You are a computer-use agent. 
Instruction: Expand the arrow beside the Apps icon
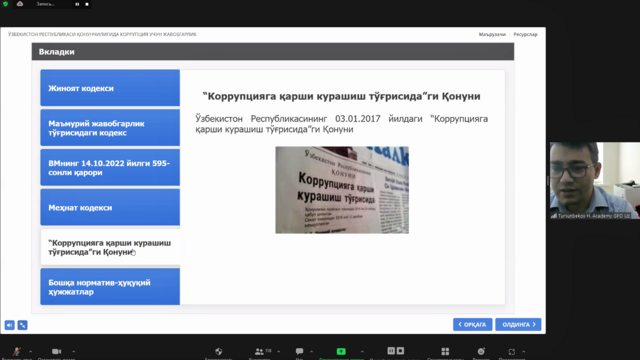point(524,351)
